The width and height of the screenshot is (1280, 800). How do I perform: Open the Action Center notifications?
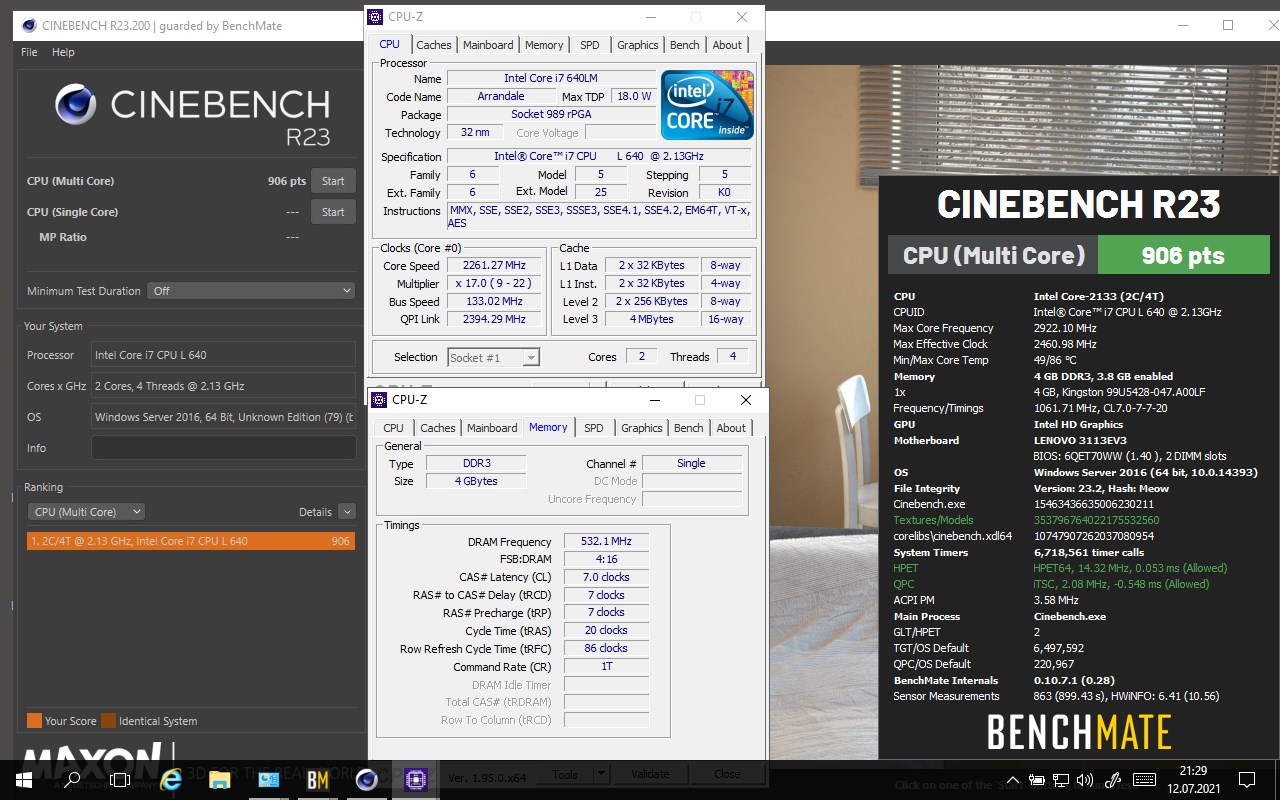pyautogui.click(x=1247, y=780)
